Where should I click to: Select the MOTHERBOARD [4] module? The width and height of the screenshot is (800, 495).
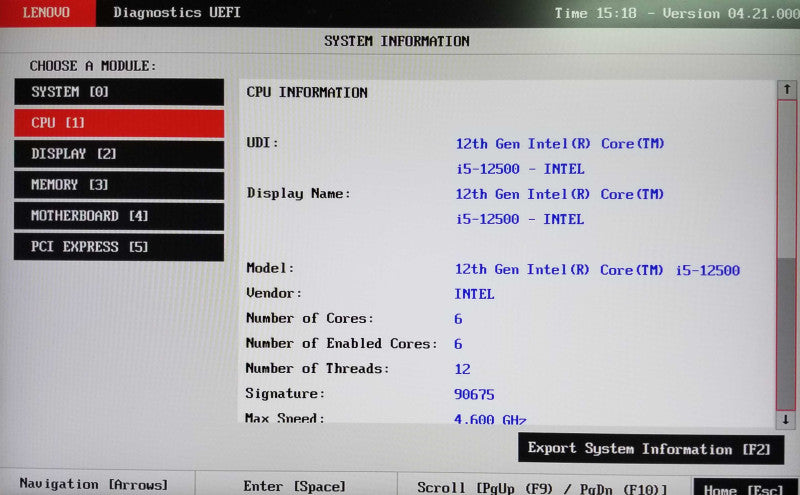(x=119, y=216)
